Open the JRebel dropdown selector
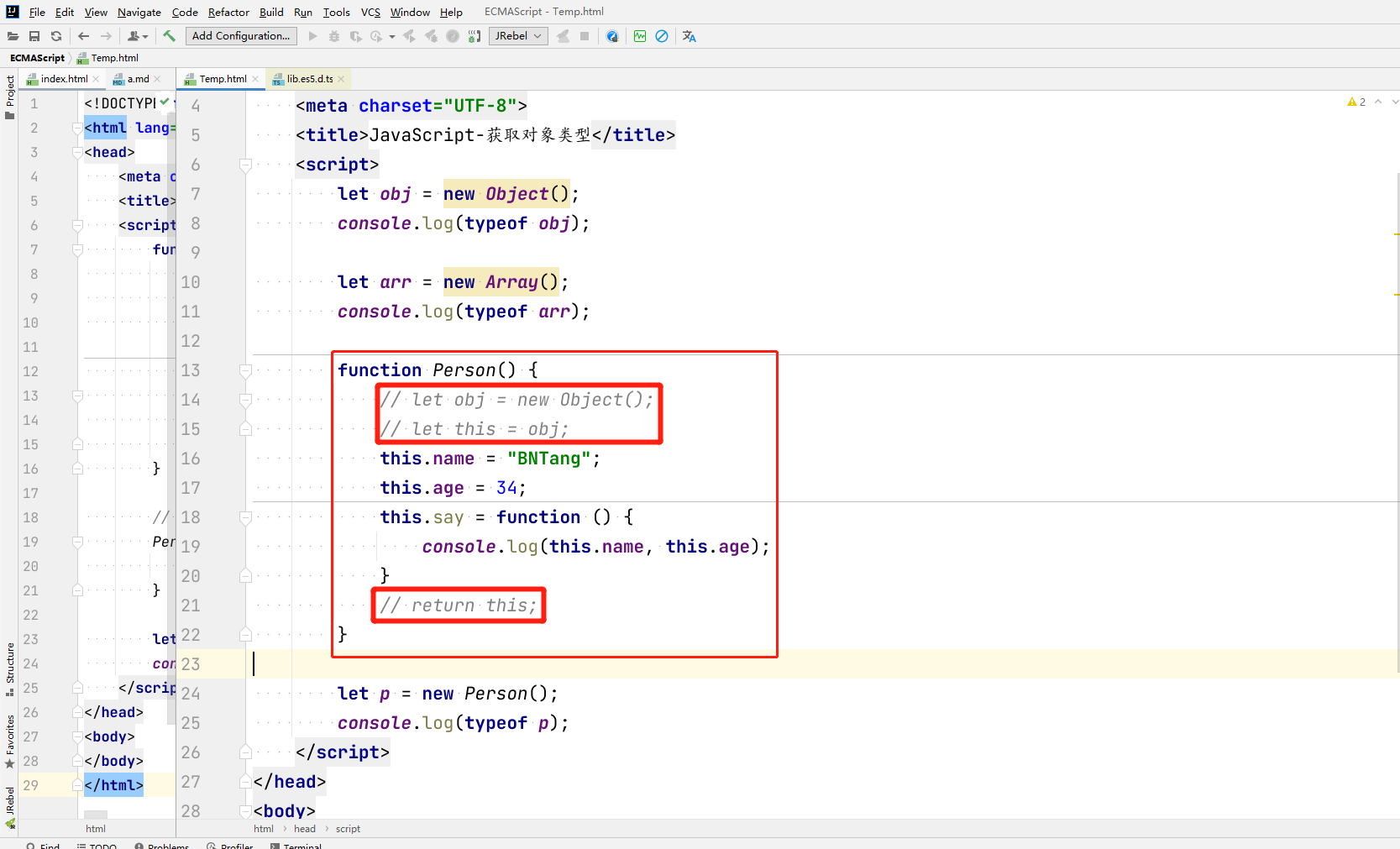1400x849 pixels. pos(518,36)
